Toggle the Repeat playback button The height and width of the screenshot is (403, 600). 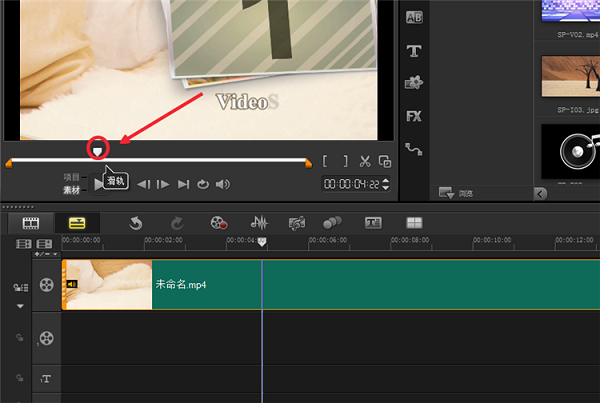[x=202, y=184]
